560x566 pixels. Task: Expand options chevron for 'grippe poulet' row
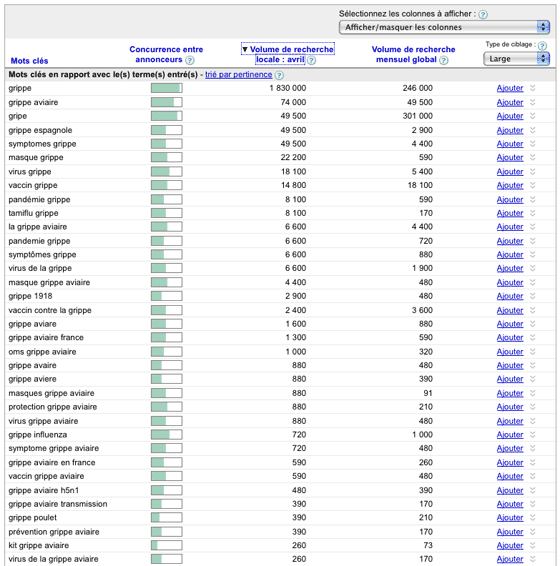(x=533, y=518)
